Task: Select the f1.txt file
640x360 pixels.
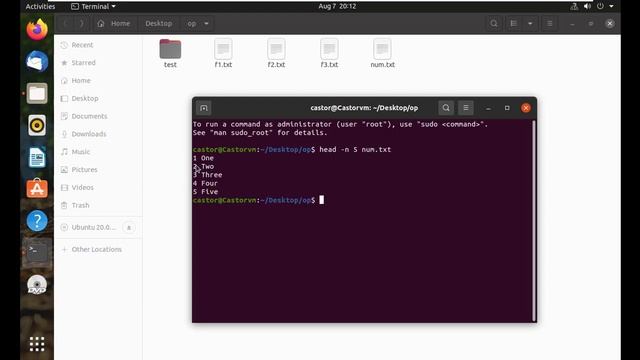Action: tap(223, 53)
